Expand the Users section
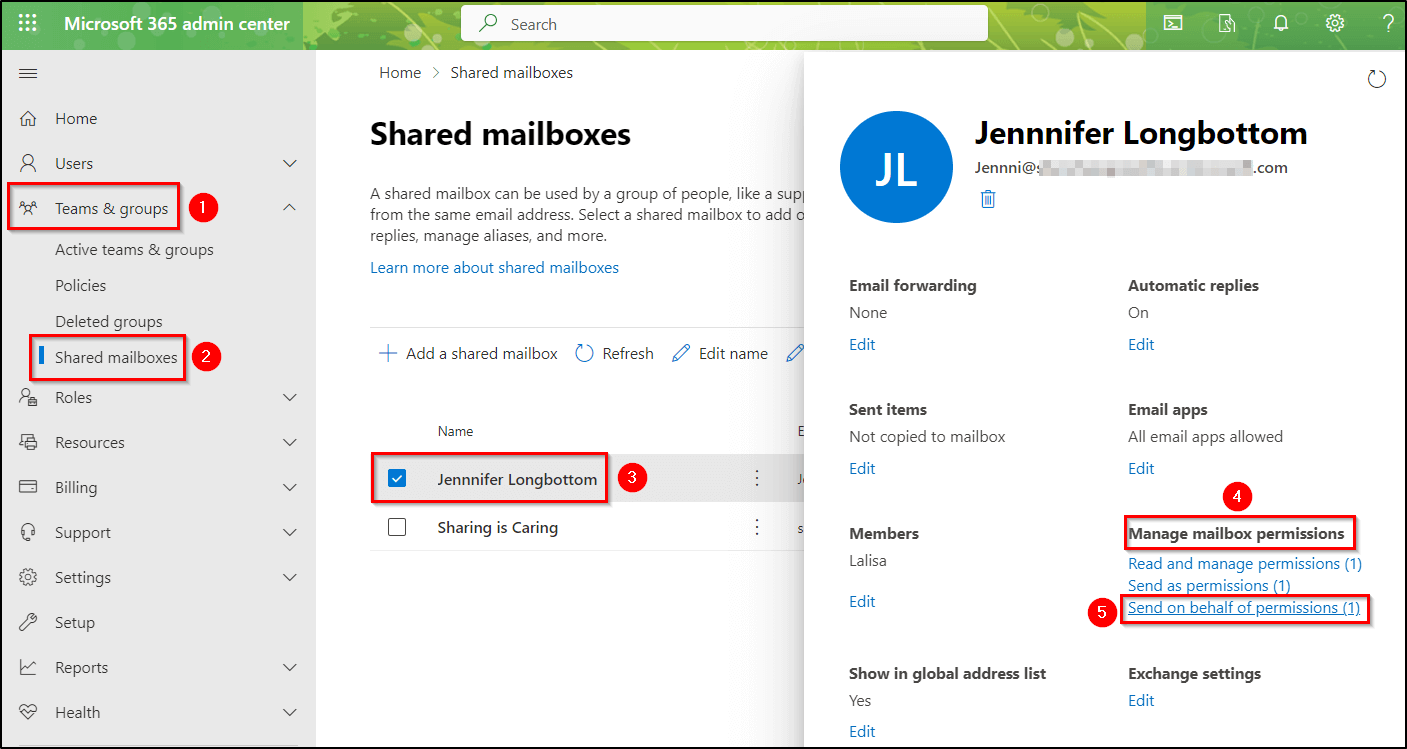This screenshot has height=749, width=1407. [289, 162]
